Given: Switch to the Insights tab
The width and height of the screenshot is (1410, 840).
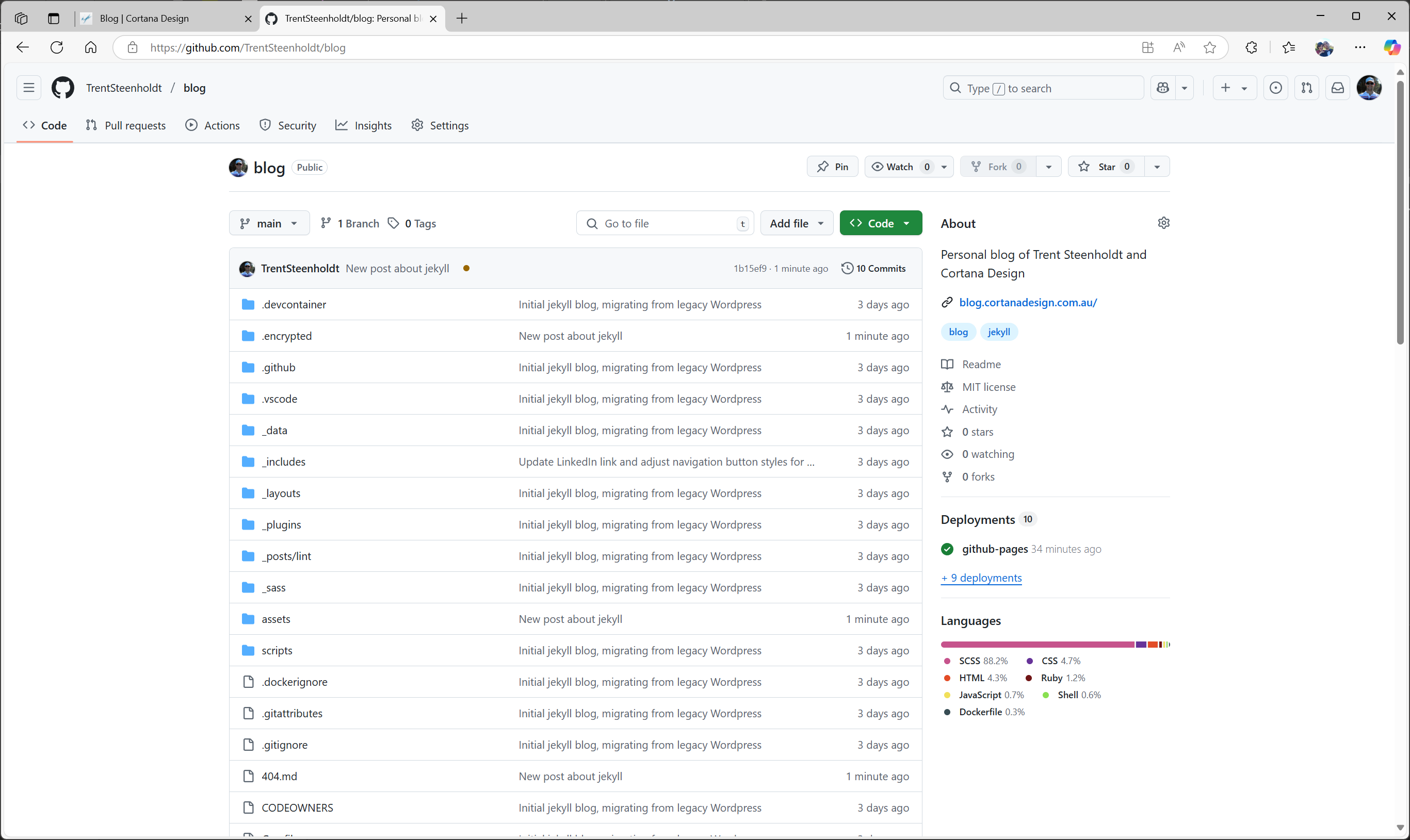Looking at the screenshot, I should pos(364,125).
